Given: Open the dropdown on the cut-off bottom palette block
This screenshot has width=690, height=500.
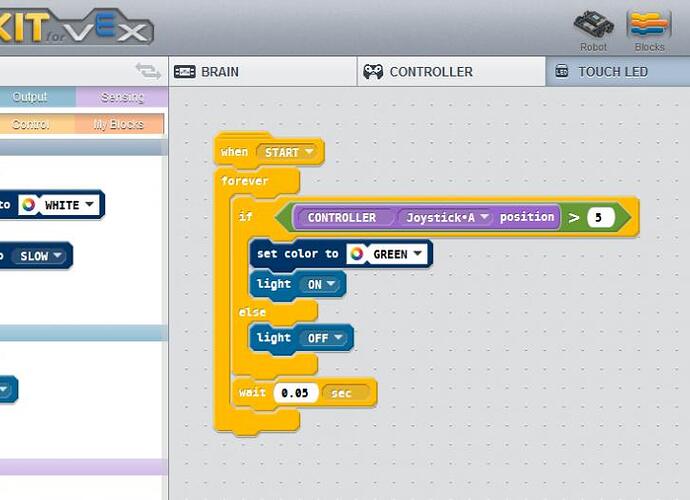Looking at the screenshot, I should pos(4,390).
